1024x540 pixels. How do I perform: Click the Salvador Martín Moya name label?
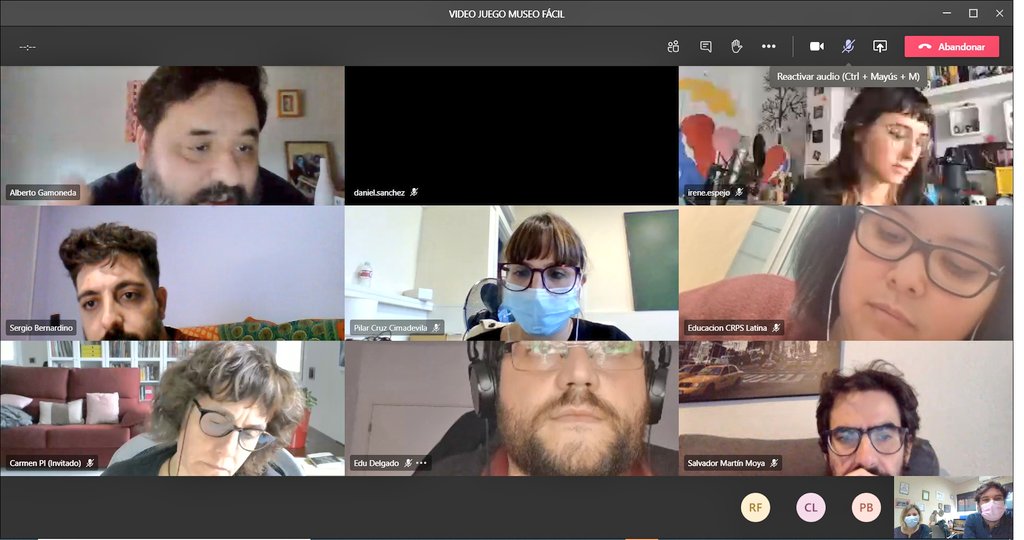726,463
